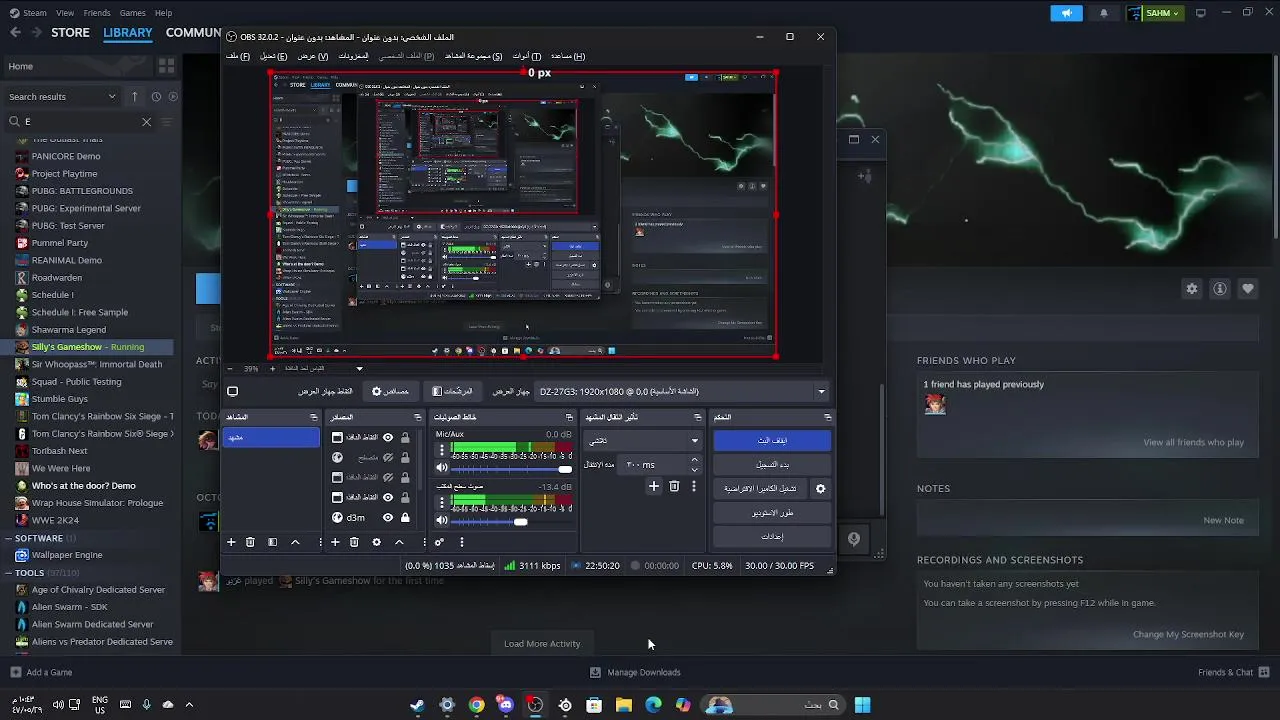Add a scene transition with plus icon

pyautogui.click(x=654, y=487)
